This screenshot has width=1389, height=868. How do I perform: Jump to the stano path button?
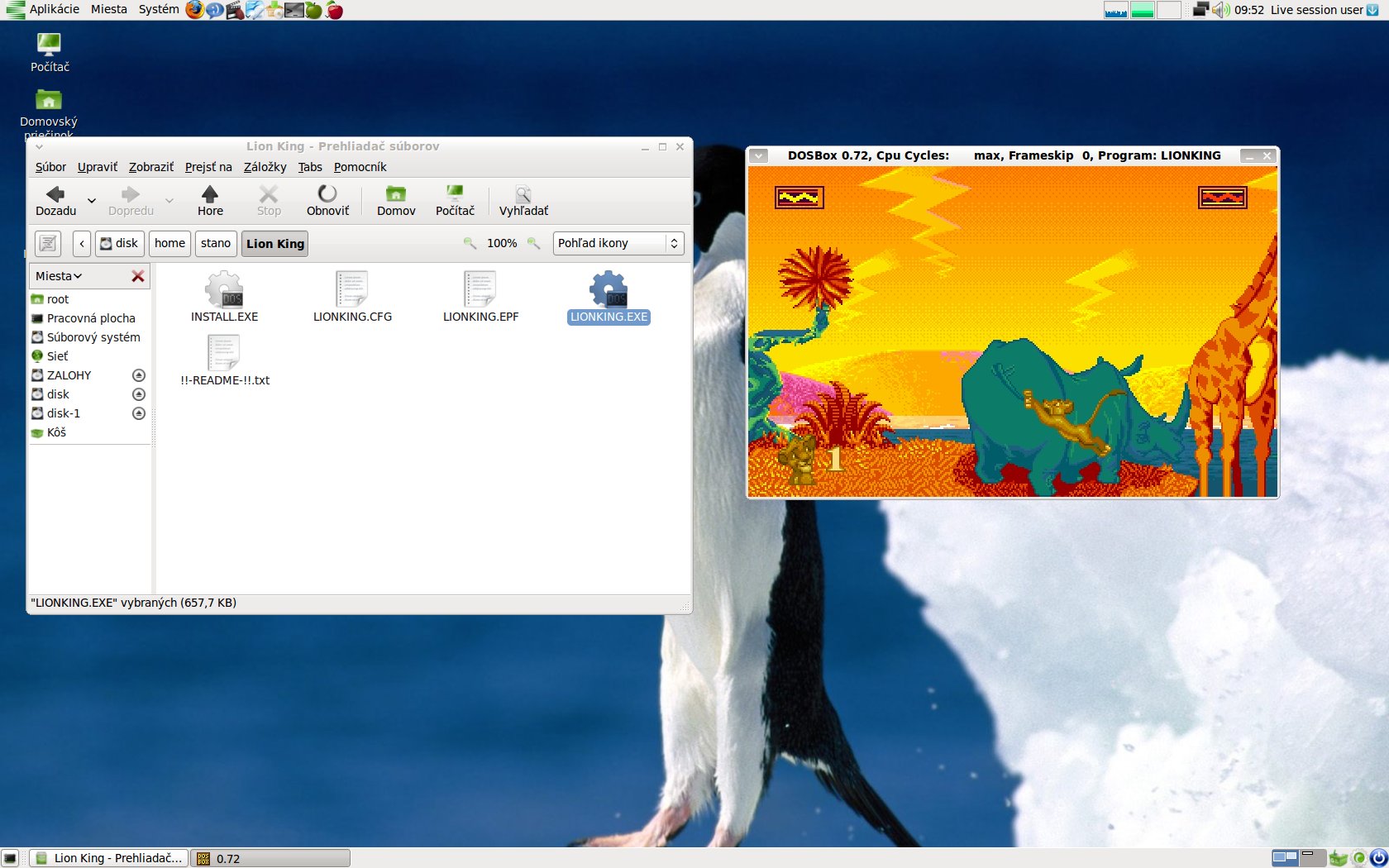click(216, 243)
